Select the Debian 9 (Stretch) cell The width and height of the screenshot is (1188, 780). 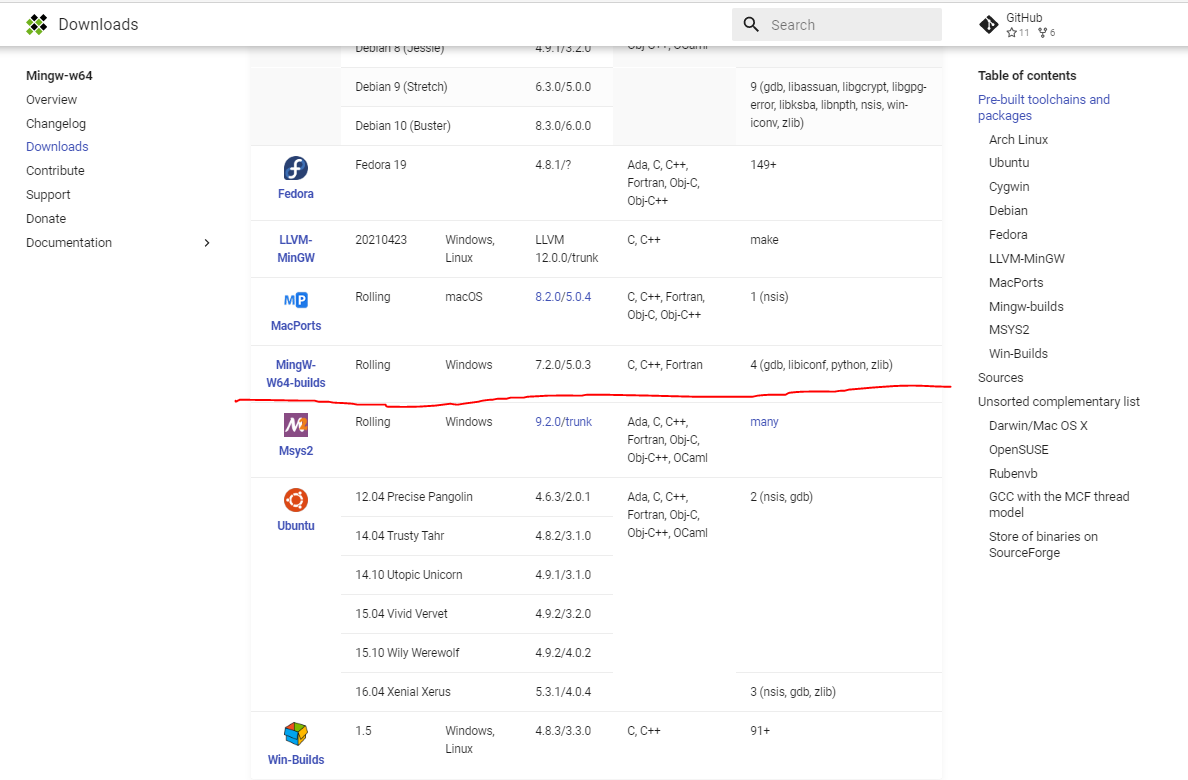click(x=402, y=87)
